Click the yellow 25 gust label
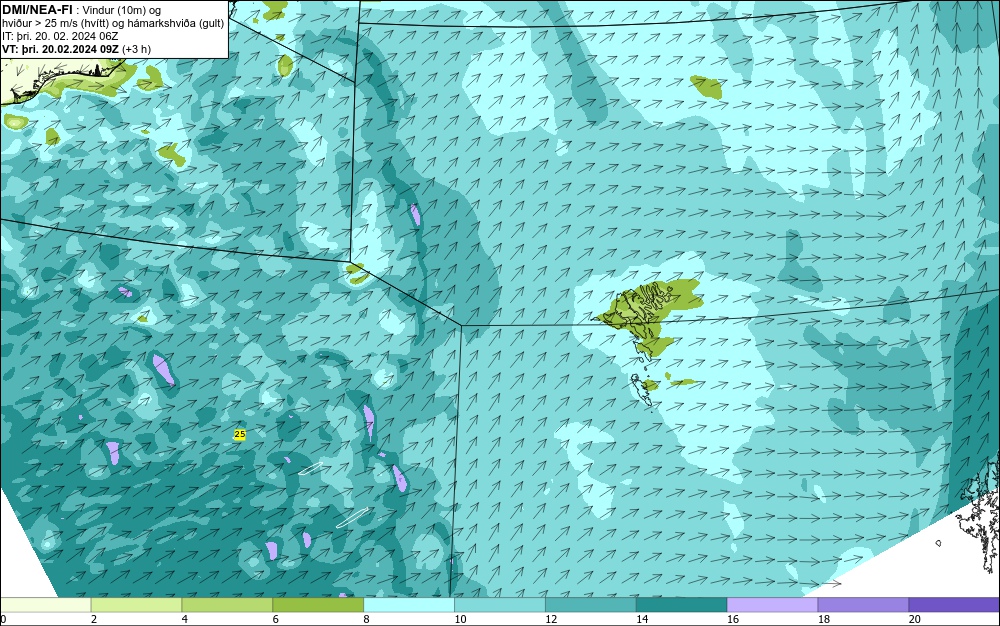This screenshot has height=626, width=1000. tap(240, 434)
